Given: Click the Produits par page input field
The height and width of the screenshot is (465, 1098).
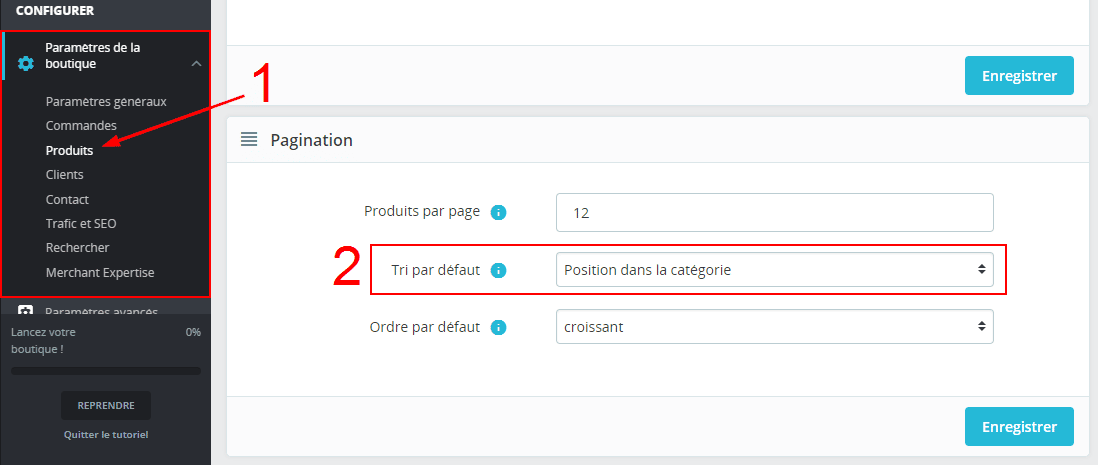Looking at the screenshot, I should pos(774,212).
